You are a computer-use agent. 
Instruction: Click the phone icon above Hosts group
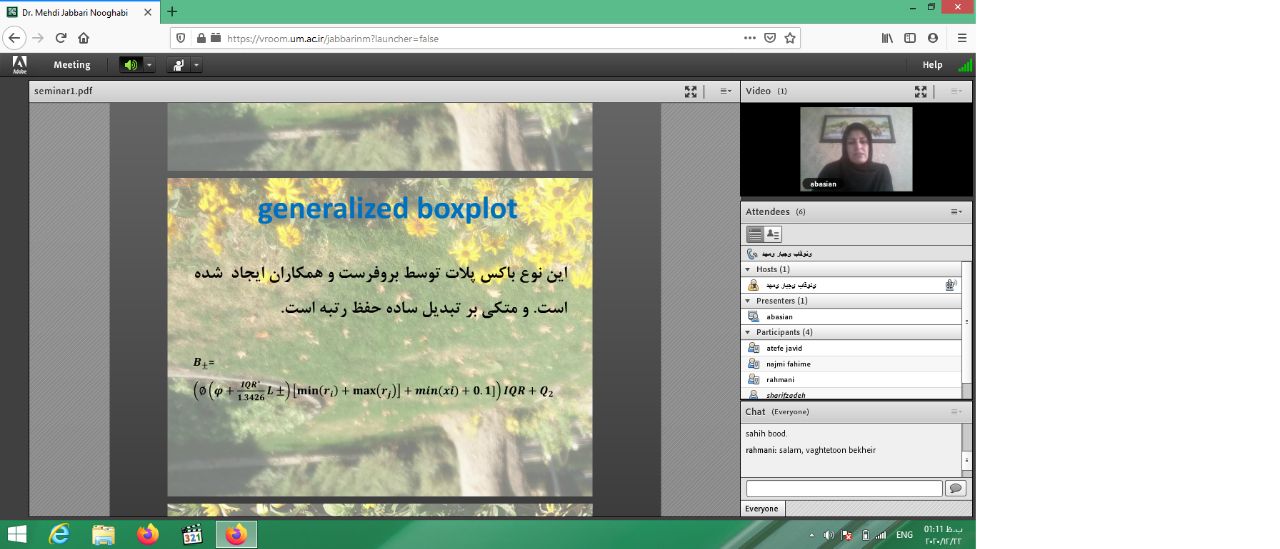click(x=752, y=254)
